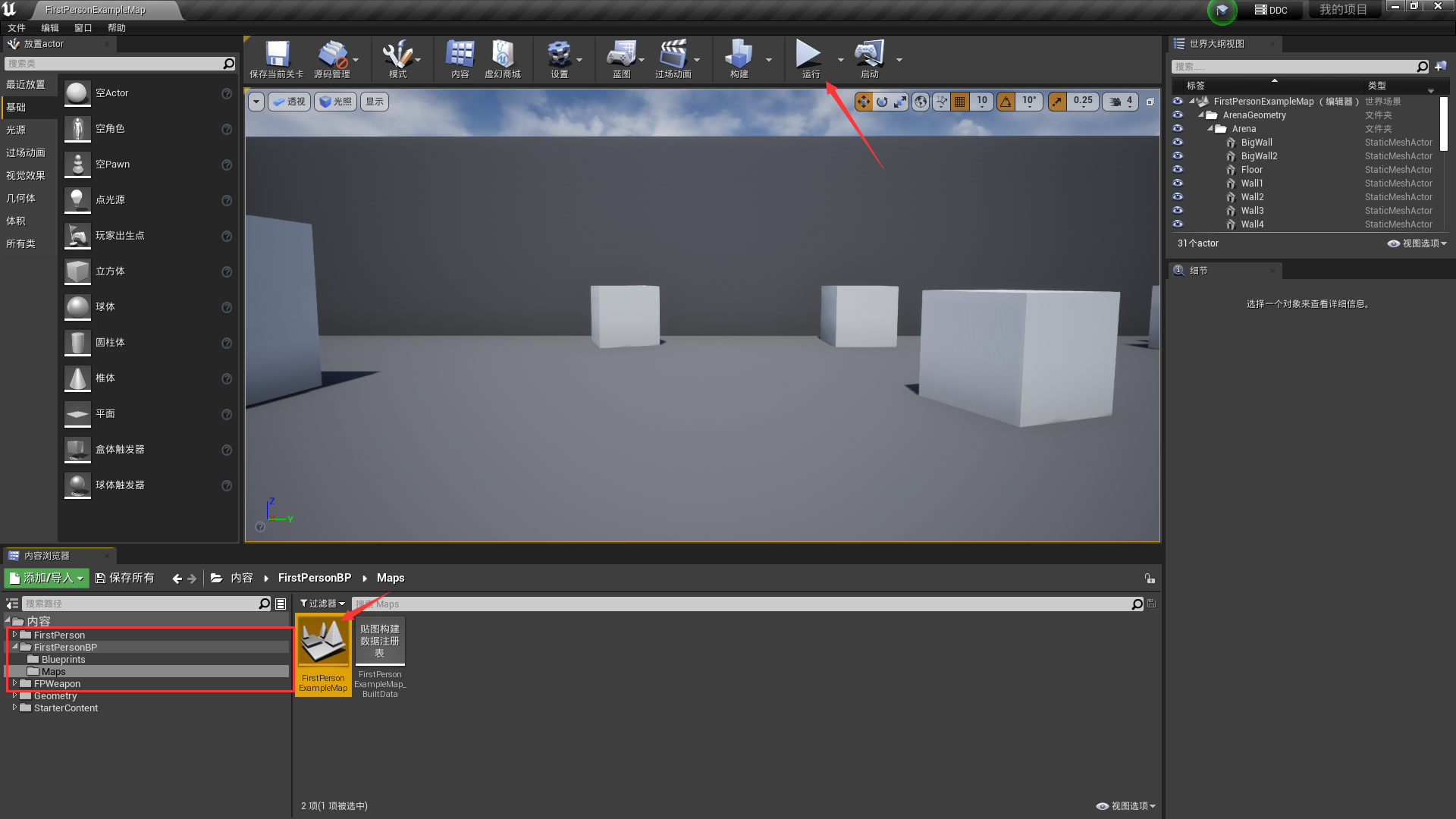Select rotate gizmo tool in viewport
This screenshot has width=1456, height=819.
[882, 102]
